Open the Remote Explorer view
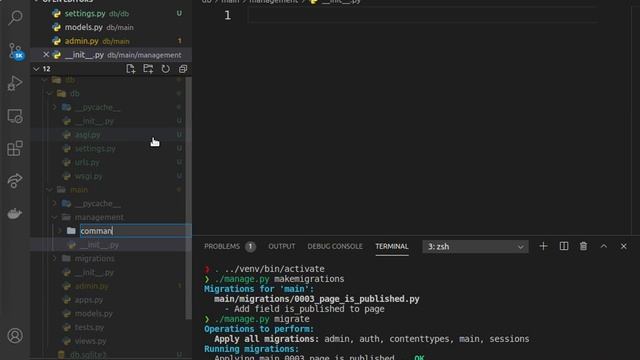 click(15, 116)
